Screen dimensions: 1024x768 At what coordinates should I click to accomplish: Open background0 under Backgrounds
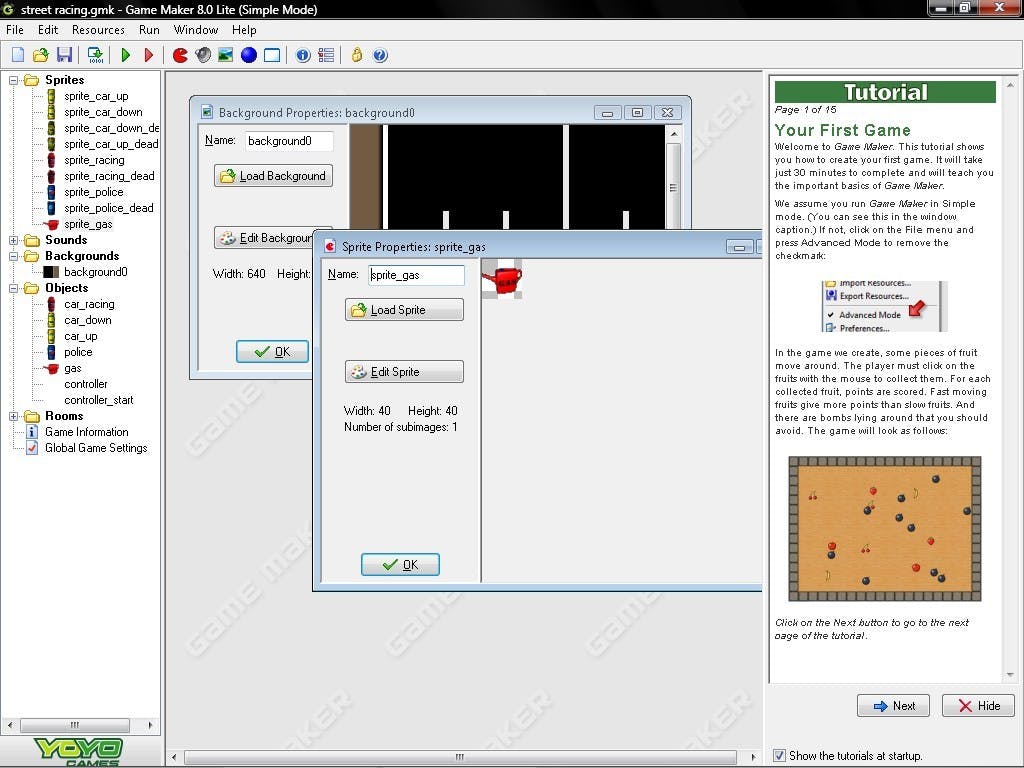[95, 272]
